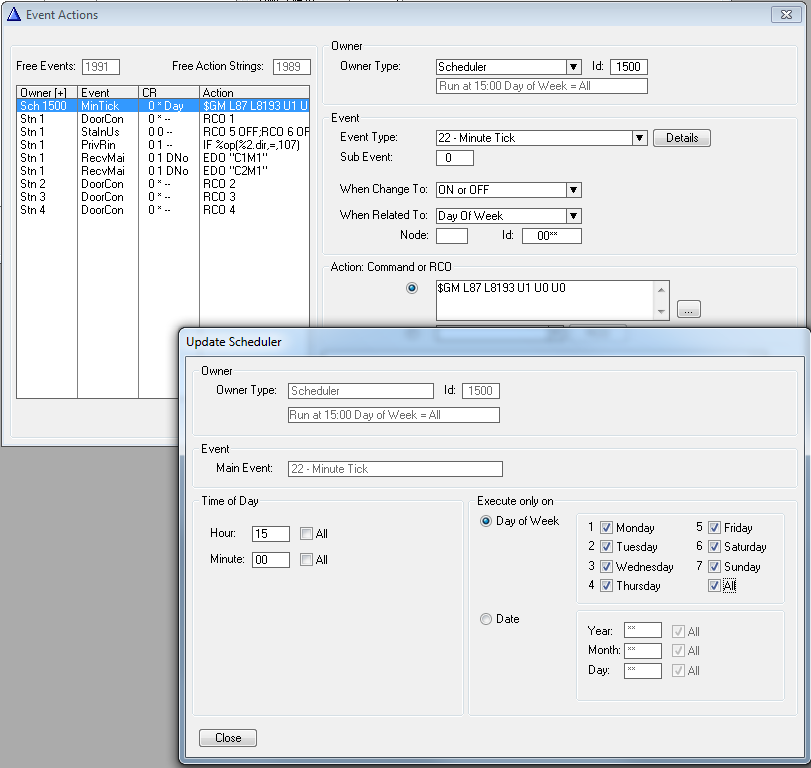Toggle the Friday checkbox
Image resolution: width=811 pixels, height=768 pixels.
click(x=714, y=528)
